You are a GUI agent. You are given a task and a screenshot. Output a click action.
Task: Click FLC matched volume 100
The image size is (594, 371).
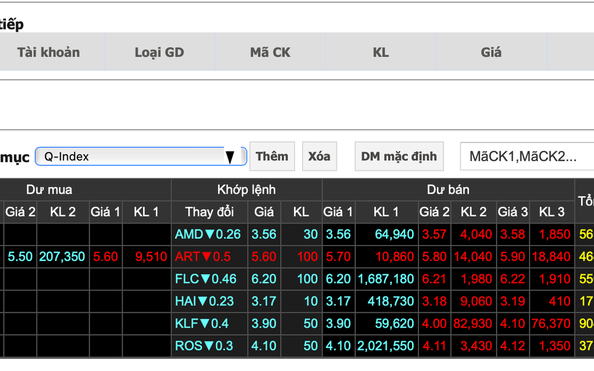click(x=301, y=279)
